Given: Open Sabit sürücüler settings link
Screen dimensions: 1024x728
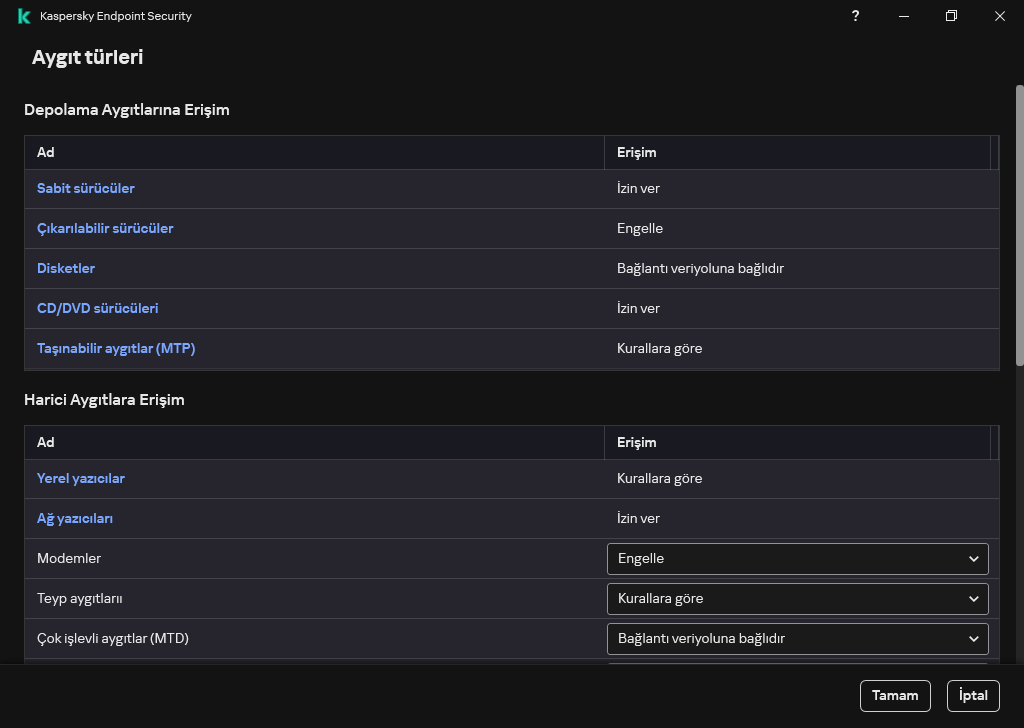Looking at the screenshot, I should point(86,188).
